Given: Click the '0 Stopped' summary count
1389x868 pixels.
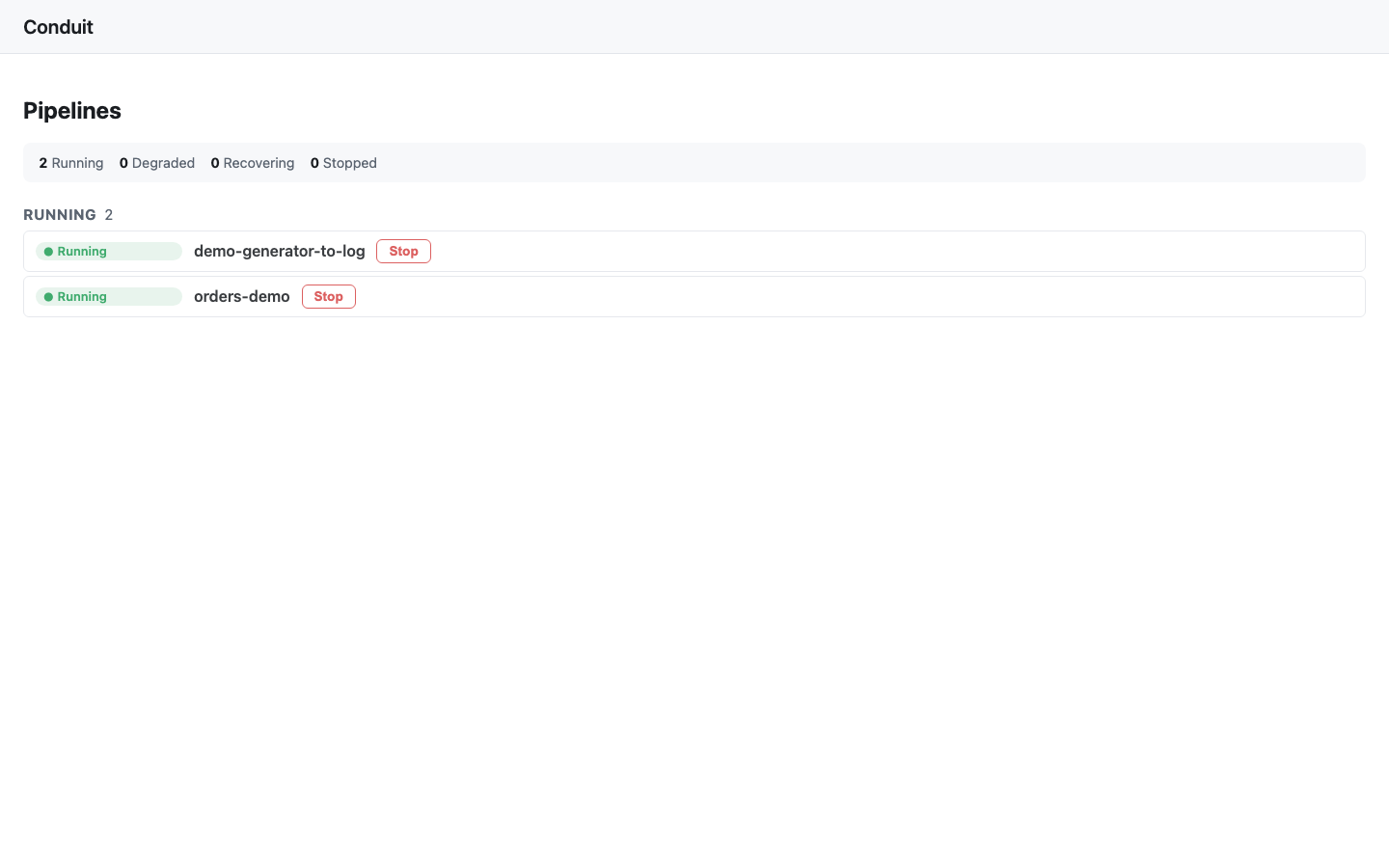Looking at the screenshot, I should 343,163.
